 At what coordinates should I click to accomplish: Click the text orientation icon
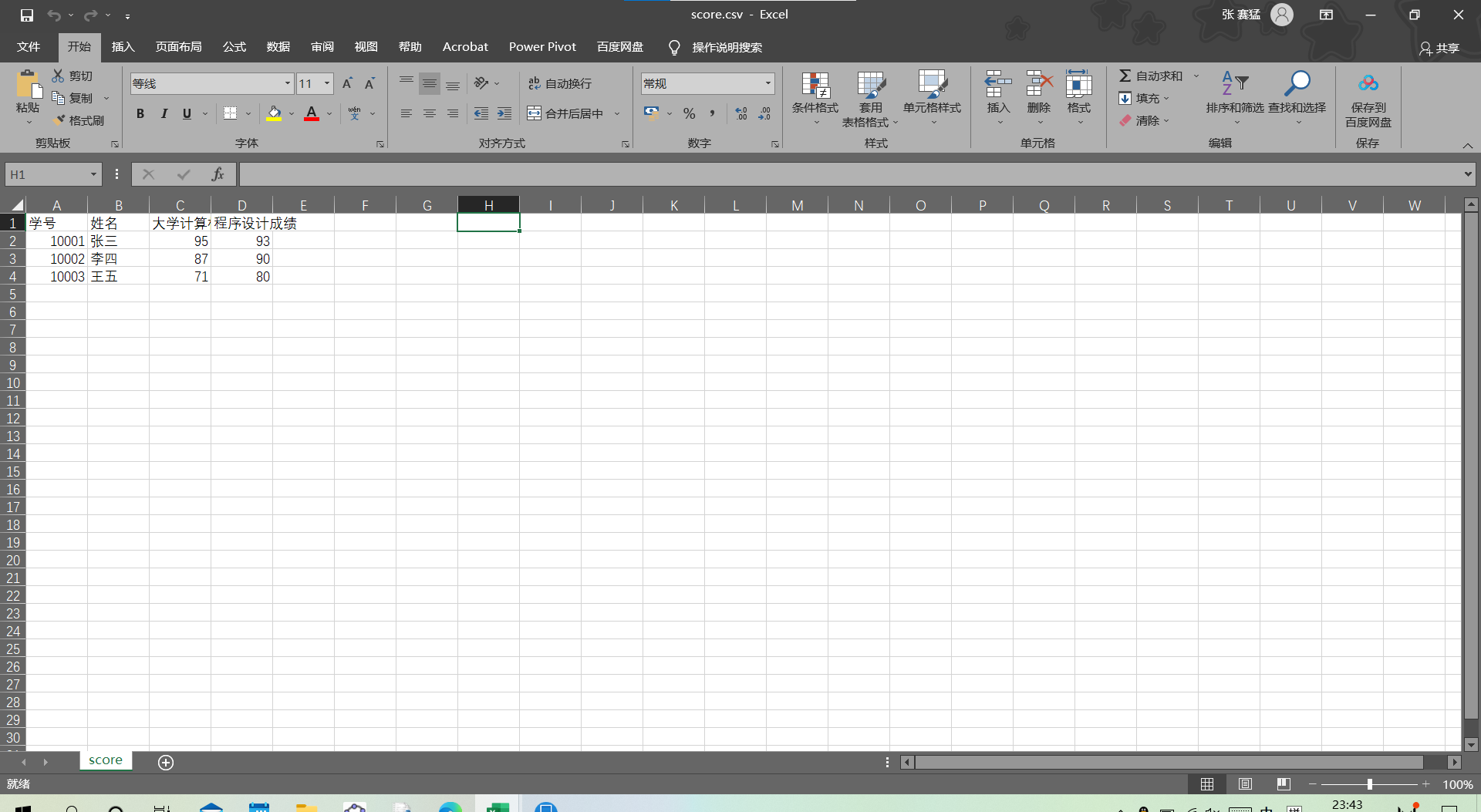481,83
